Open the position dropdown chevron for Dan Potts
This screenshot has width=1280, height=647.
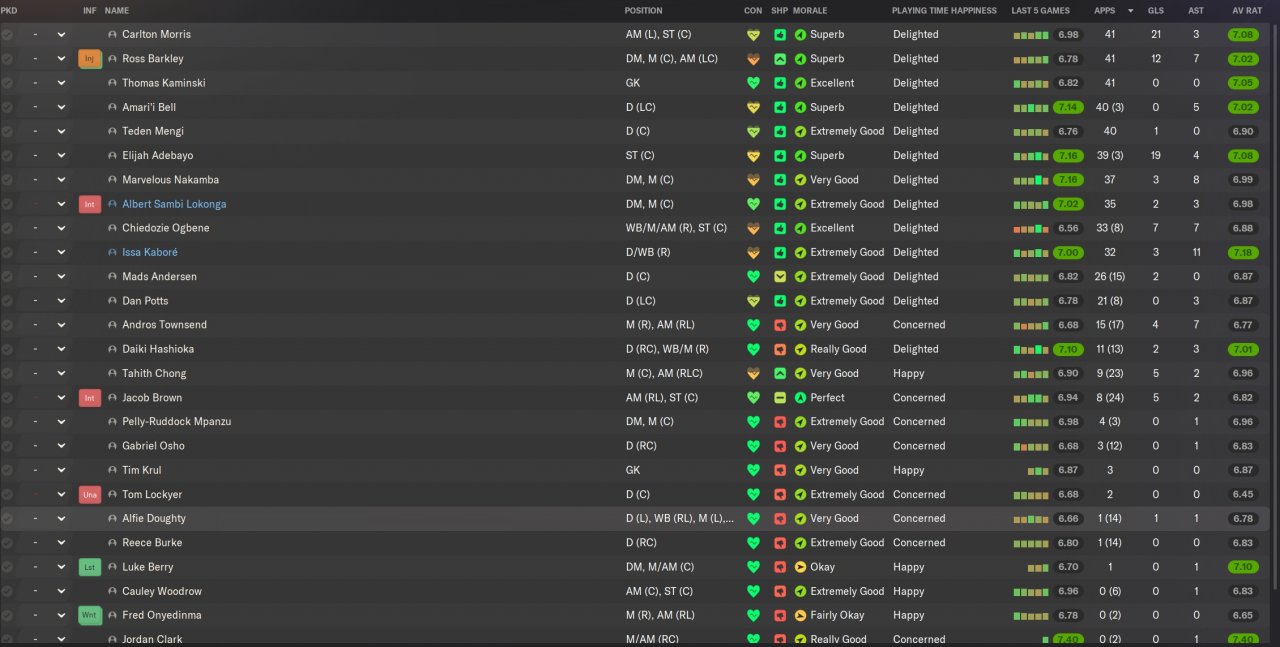coord(61,301)
